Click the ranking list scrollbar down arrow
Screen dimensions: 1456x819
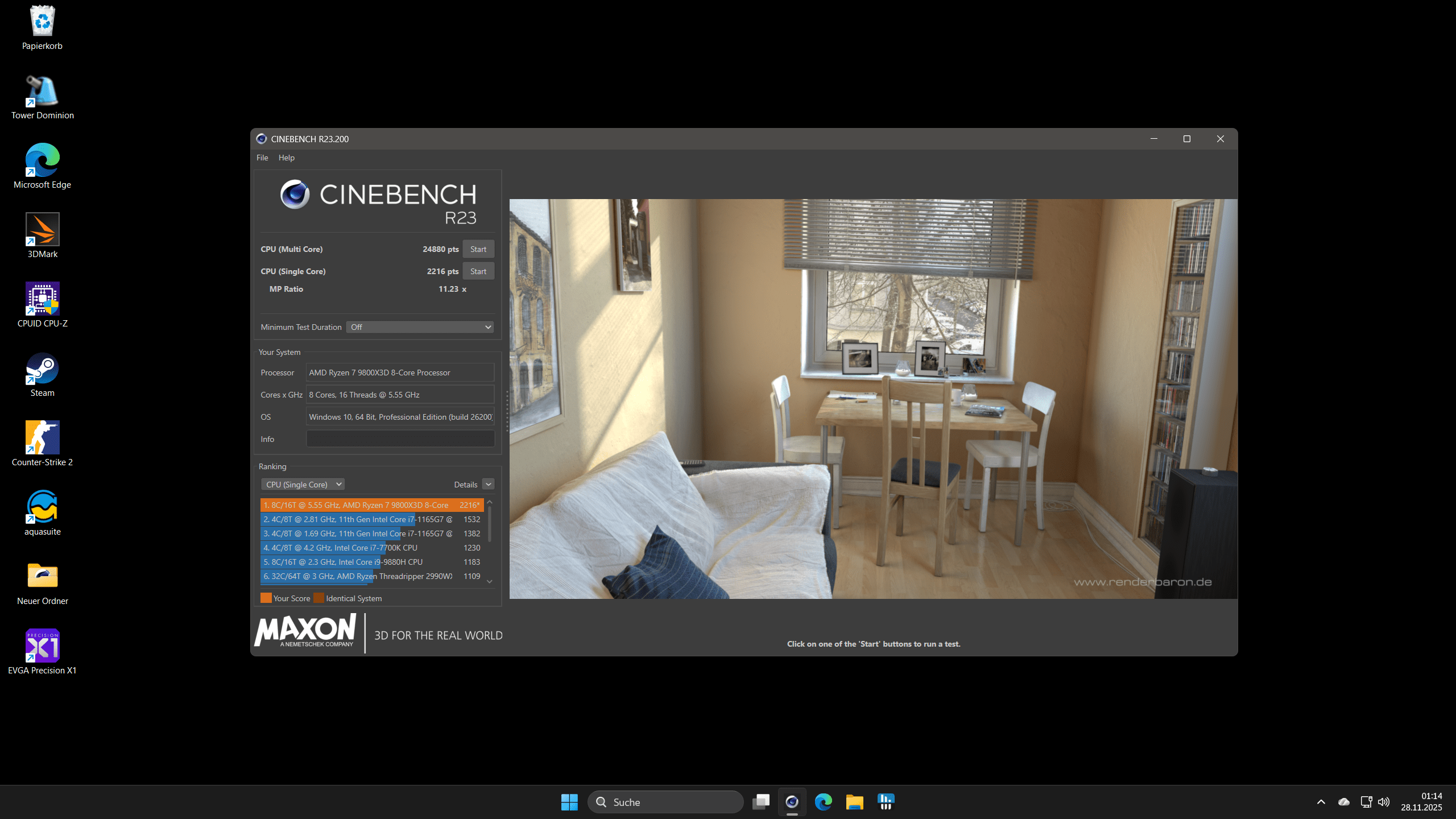(x=490, y=581)
